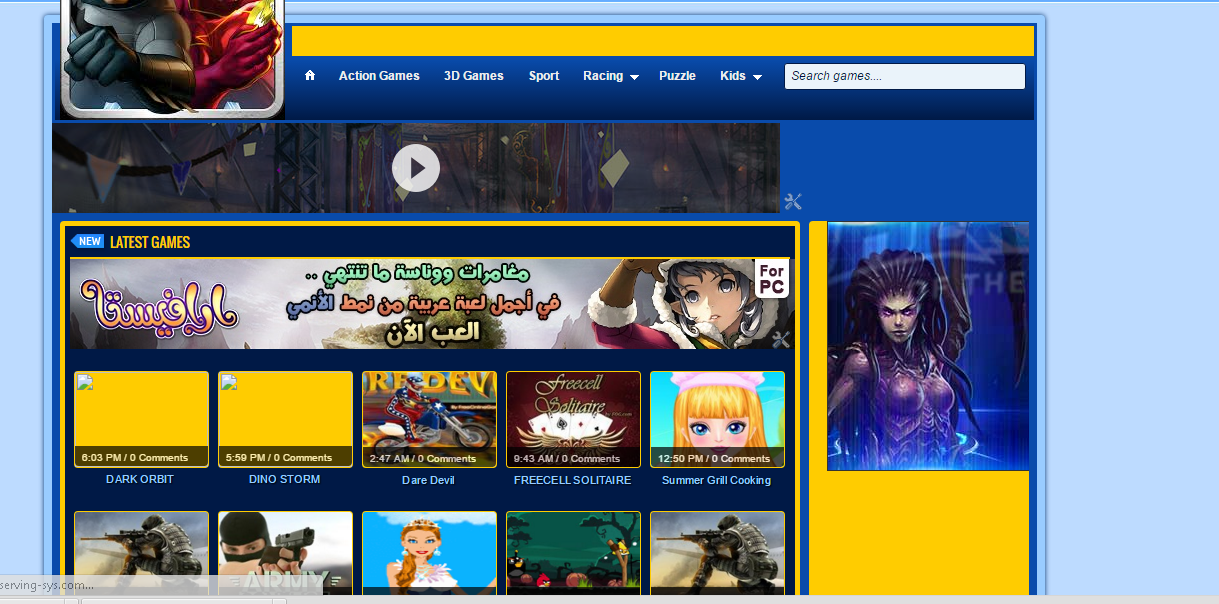Expand the Kids dropdown menu
Viewport: 1219px width, 604px height.
tap(740, 75)
